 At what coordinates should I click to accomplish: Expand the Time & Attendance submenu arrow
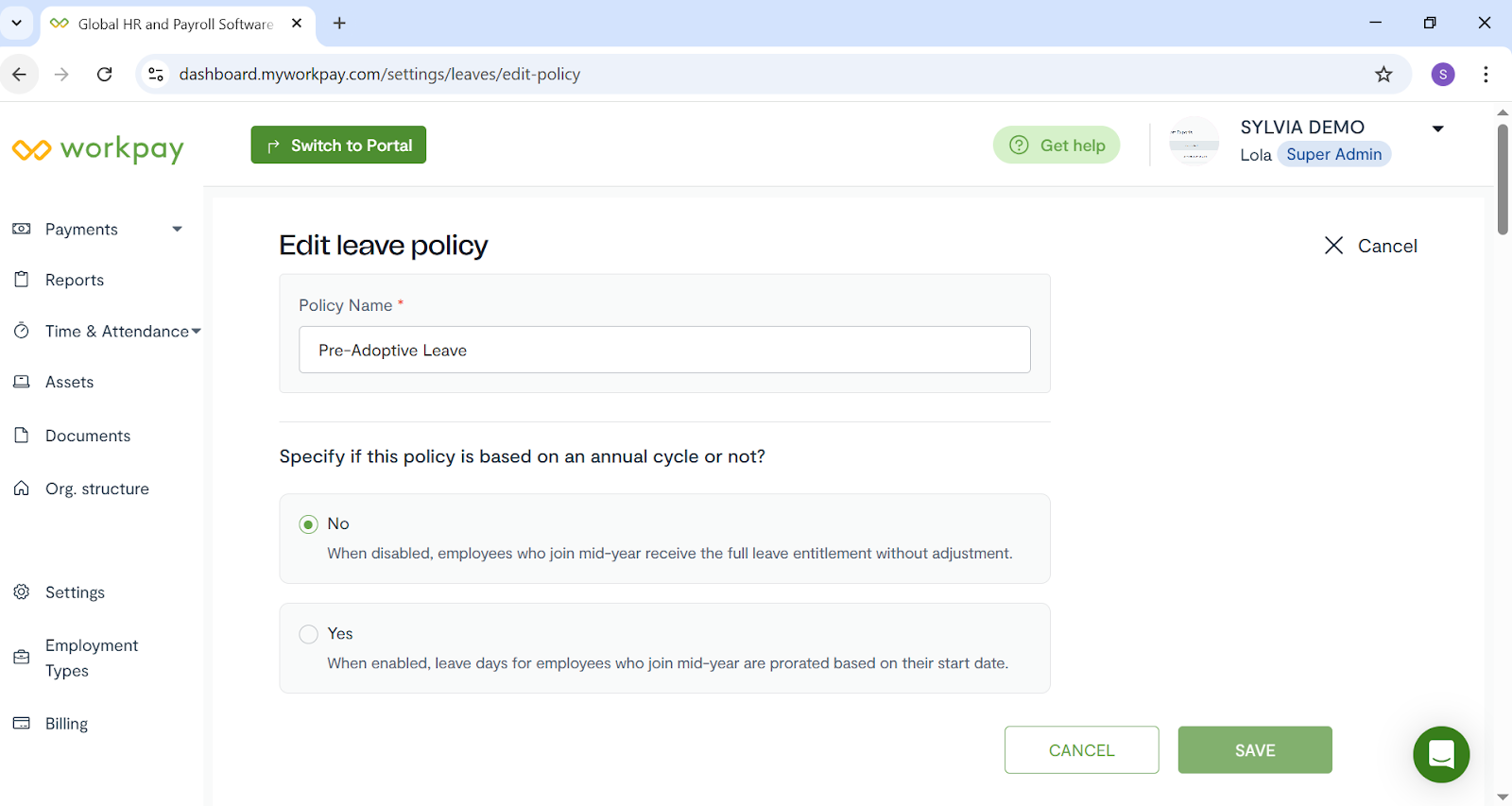click(x=197, y=332)
